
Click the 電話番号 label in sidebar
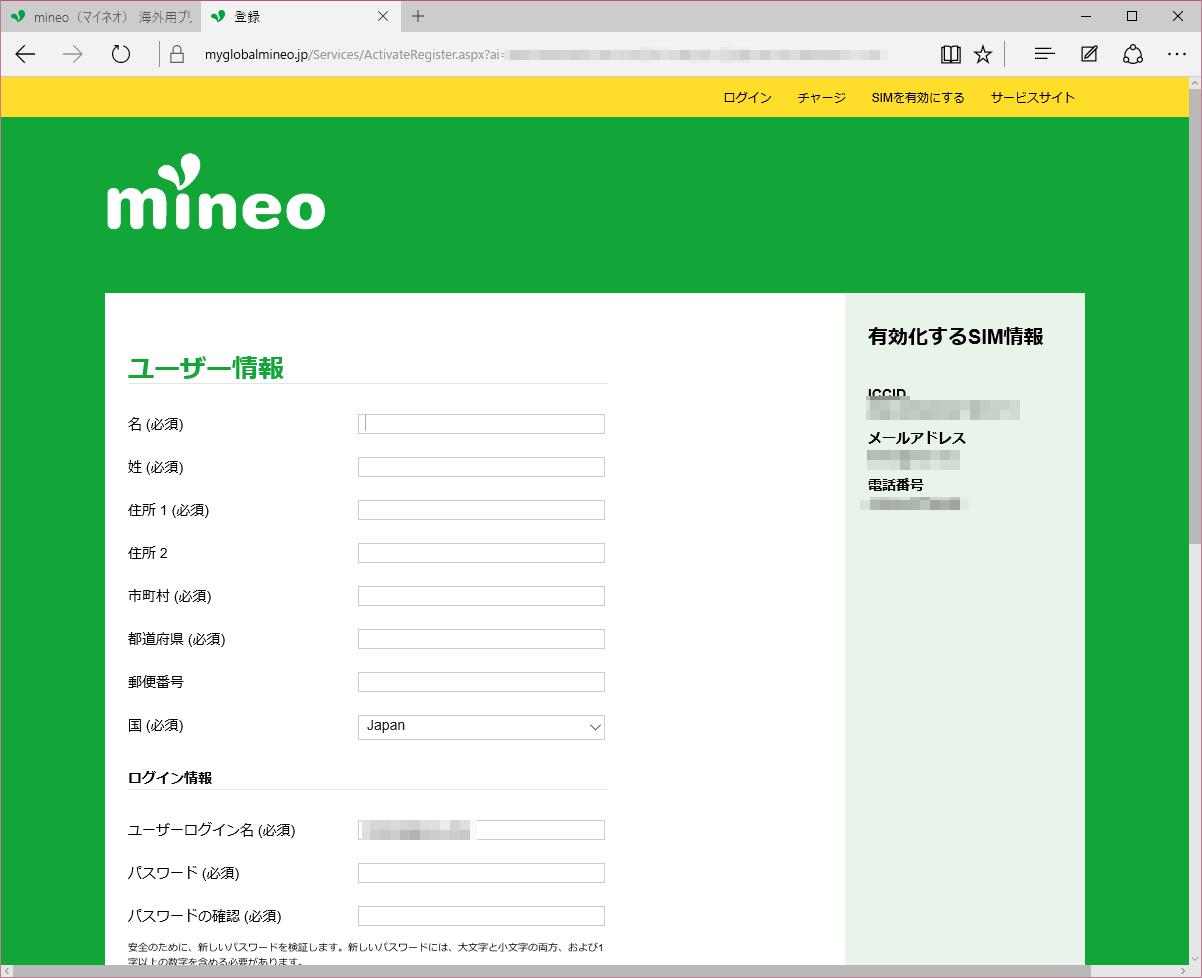(895, 485)
